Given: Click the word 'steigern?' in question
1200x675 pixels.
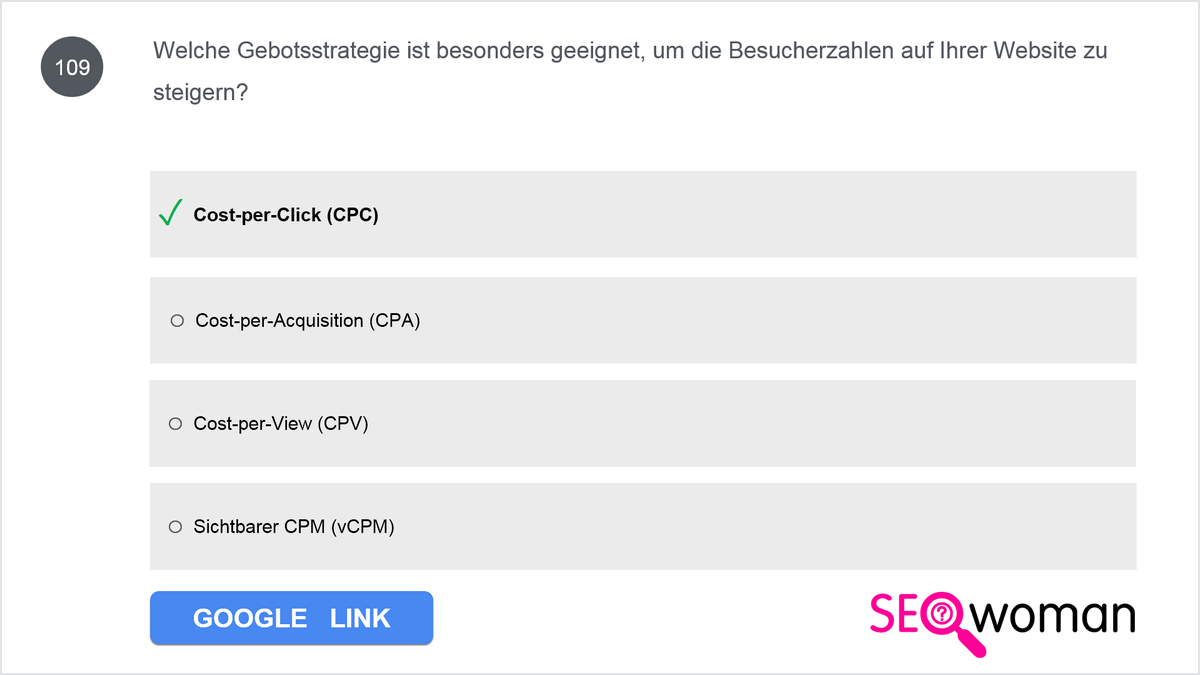Looking at the screenshot, I should [201, 92].
